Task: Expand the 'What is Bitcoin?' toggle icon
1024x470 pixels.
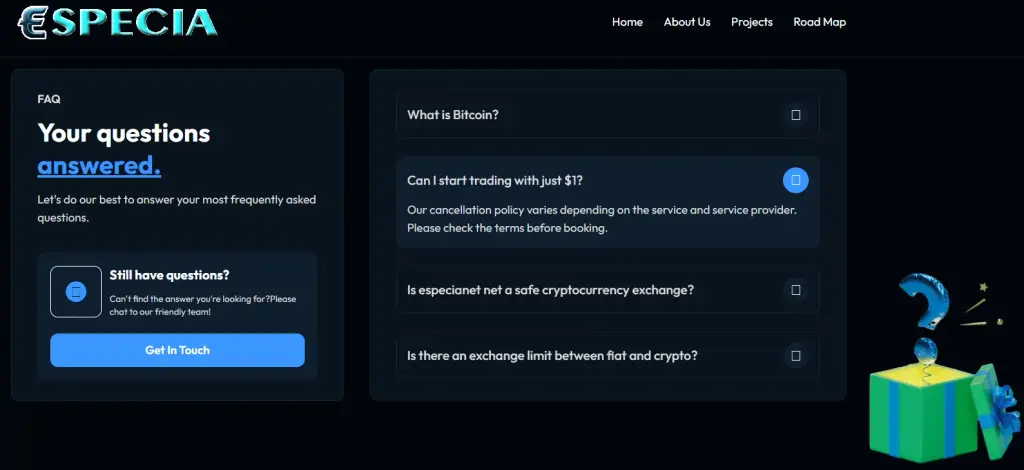Action: tap(795, 115)
